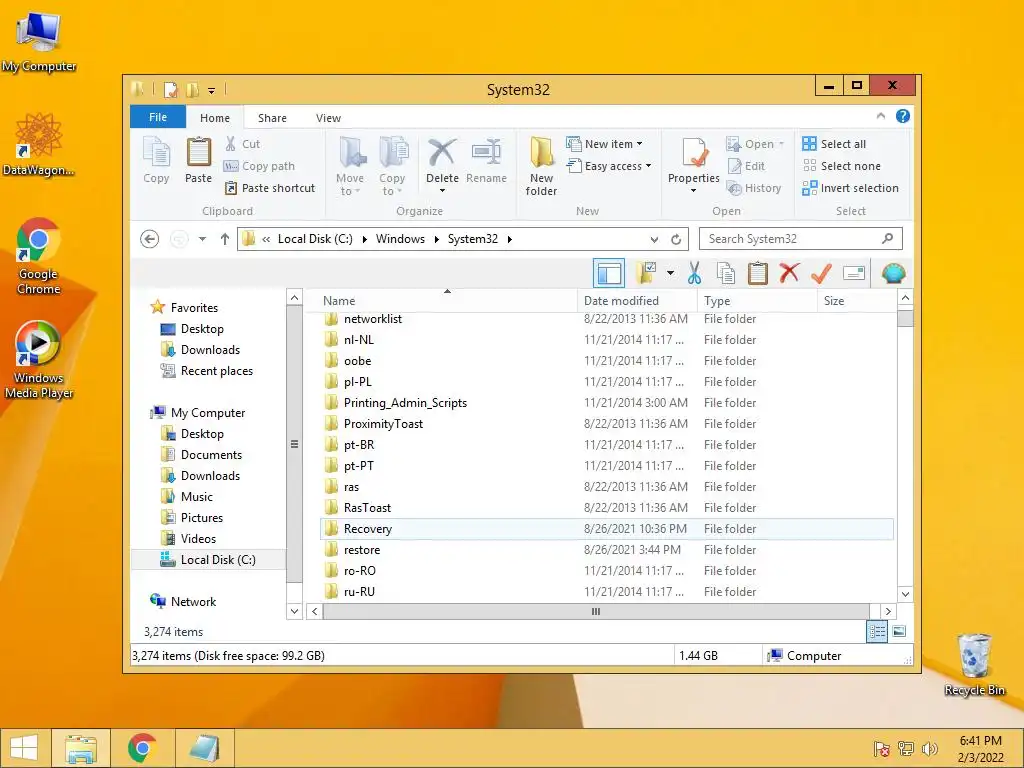Open the Easy access dropdown

[x=609, y=166]
